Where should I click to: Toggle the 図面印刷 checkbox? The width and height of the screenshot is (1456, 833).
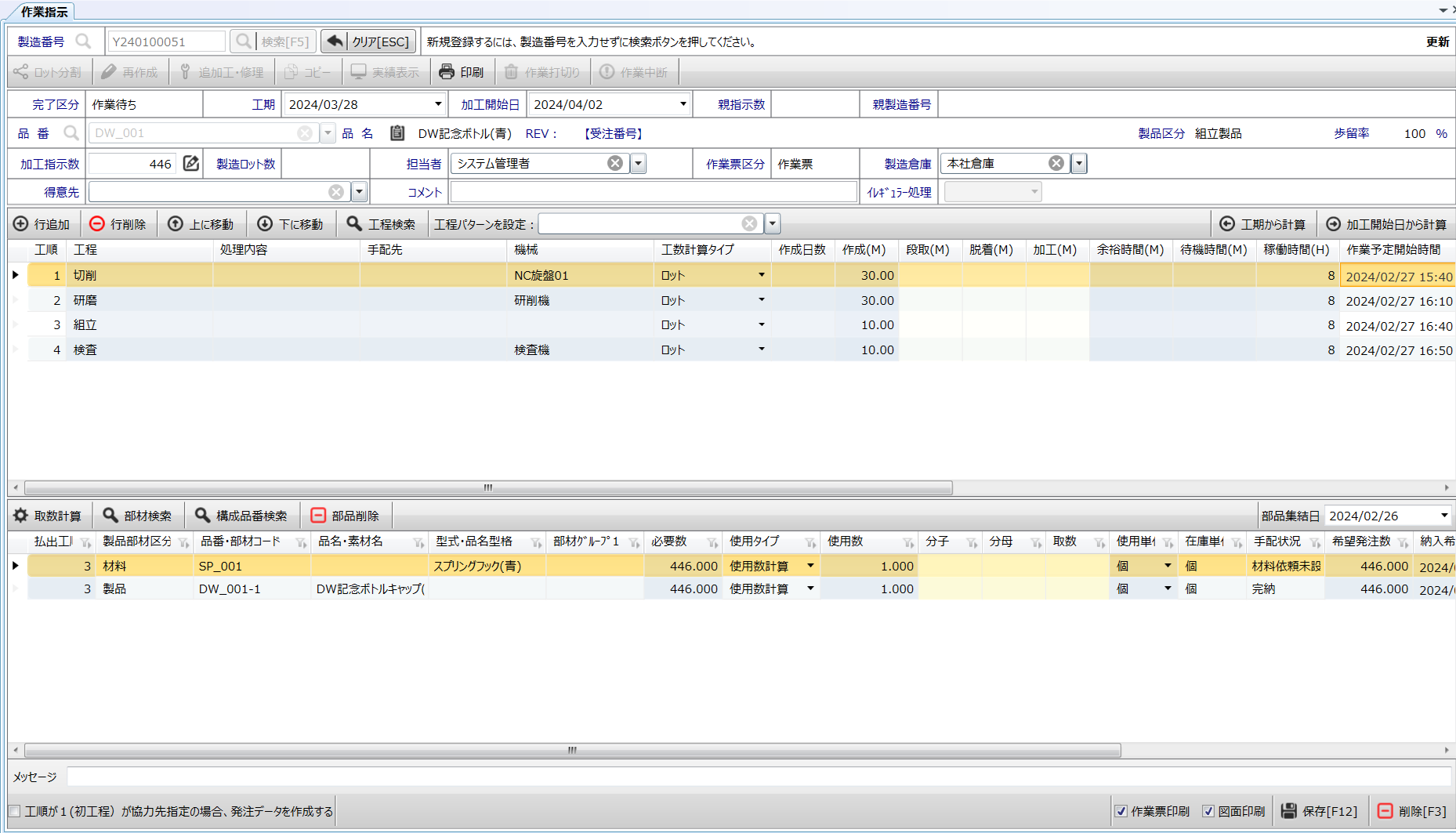[x=1208, y=811]
